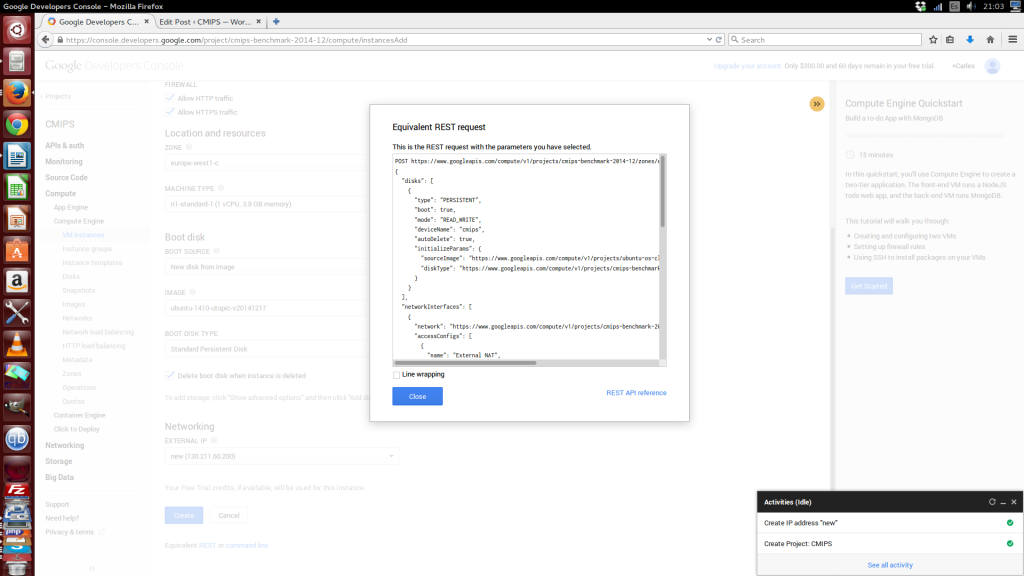Screen dimensions: 1024x576
Task: Open Networks under Compute Engine
Action: (x=77, y=318)
